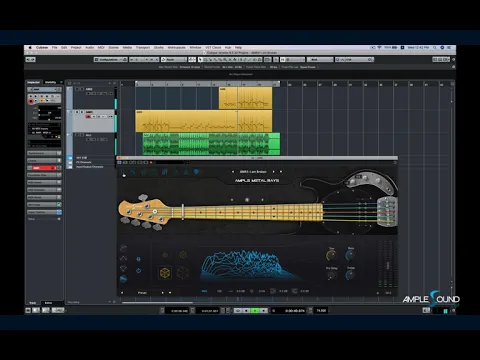480x360 pixels.
Task: Select the third effect icon in the plugin's left FX column
Action: click(123, 268)
